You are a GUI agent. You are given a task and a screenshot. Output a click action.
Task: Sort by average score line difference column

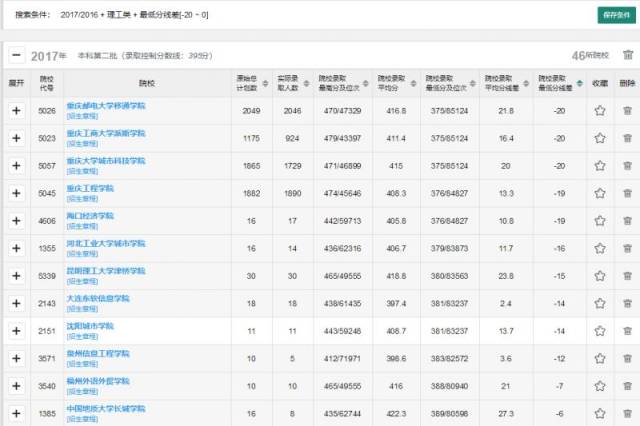[526, 83]
